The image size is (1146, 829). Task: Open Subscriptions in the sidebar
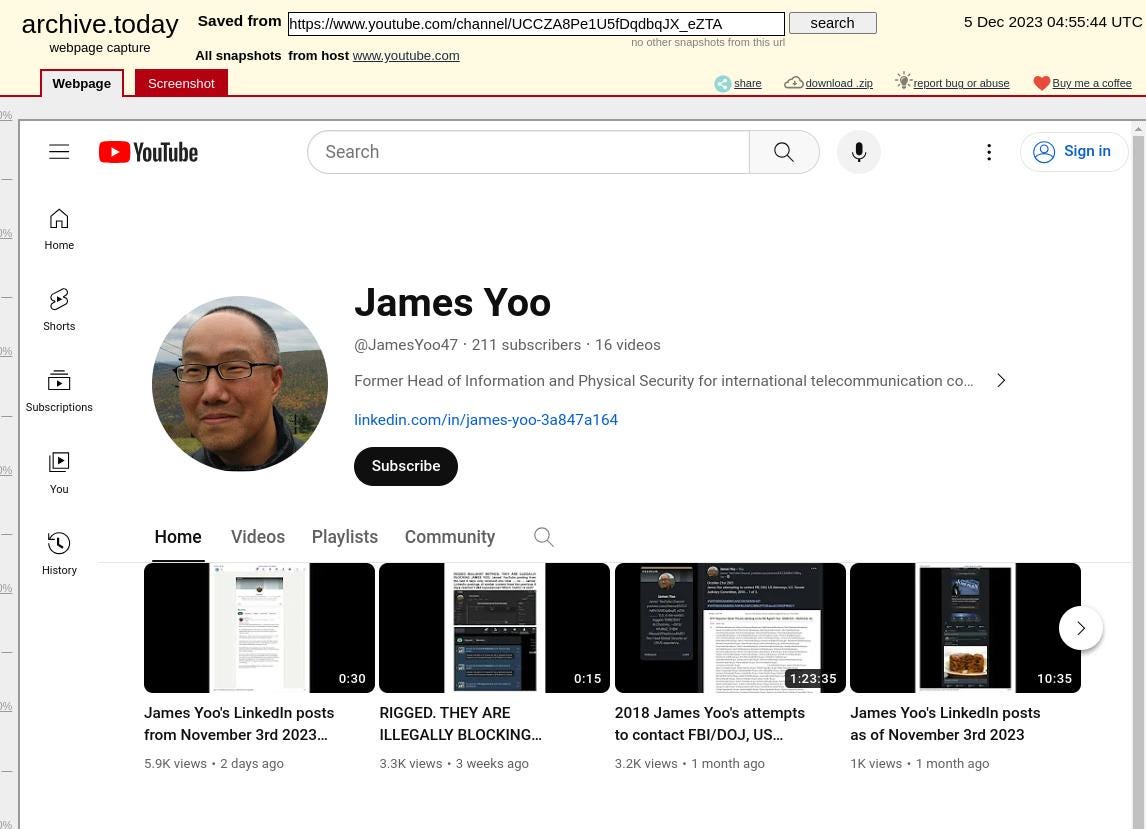click(x=59, y=391)
